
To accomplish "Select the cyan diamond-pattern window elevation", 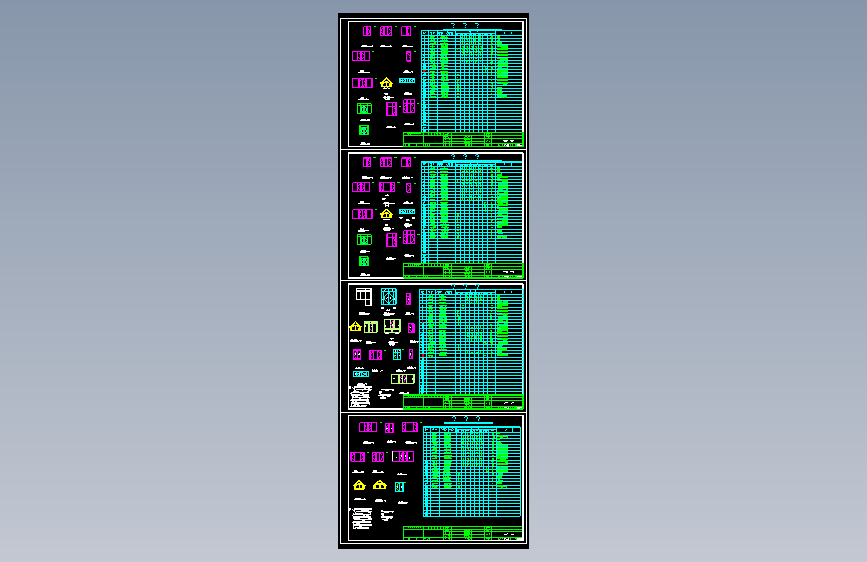I will tap(389, 297).
